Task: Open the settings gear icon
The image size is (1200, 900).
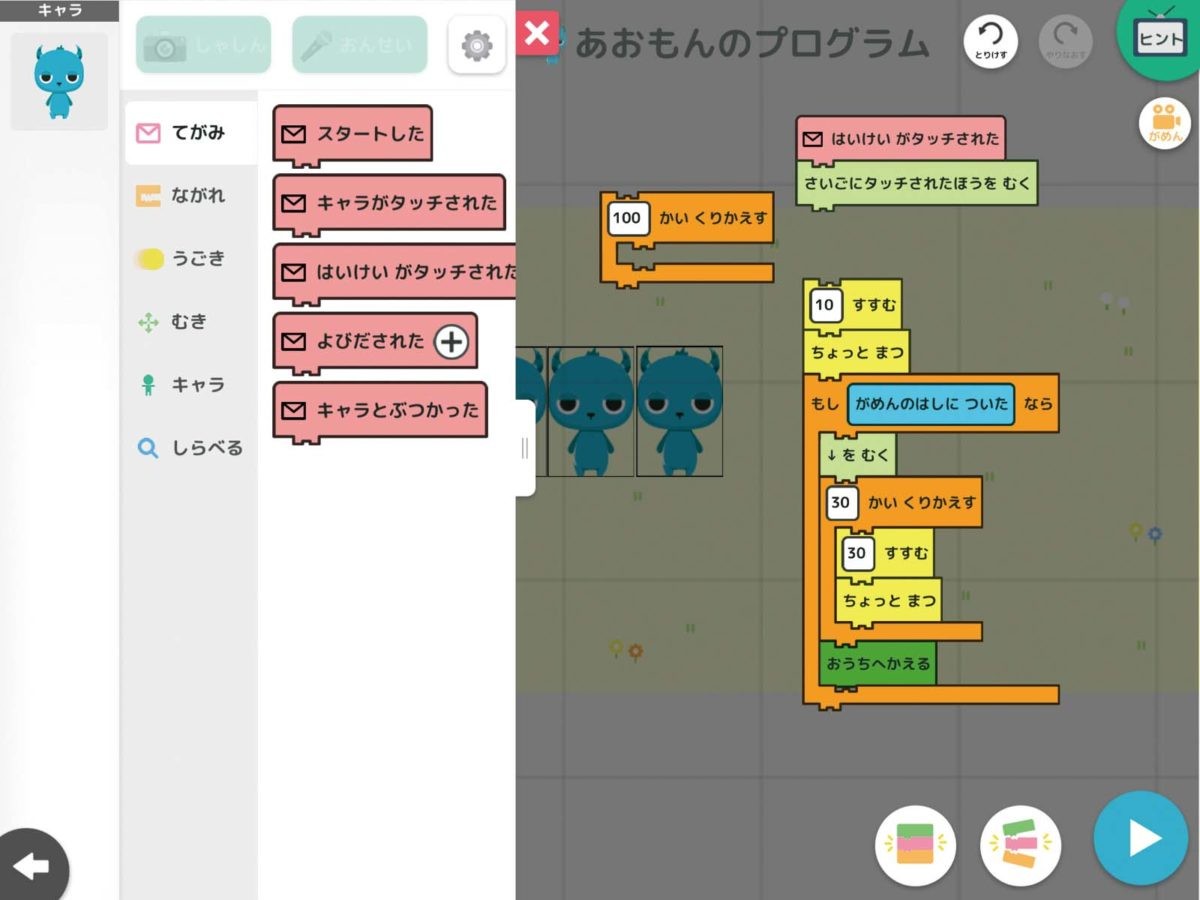Action: point(477,45)
